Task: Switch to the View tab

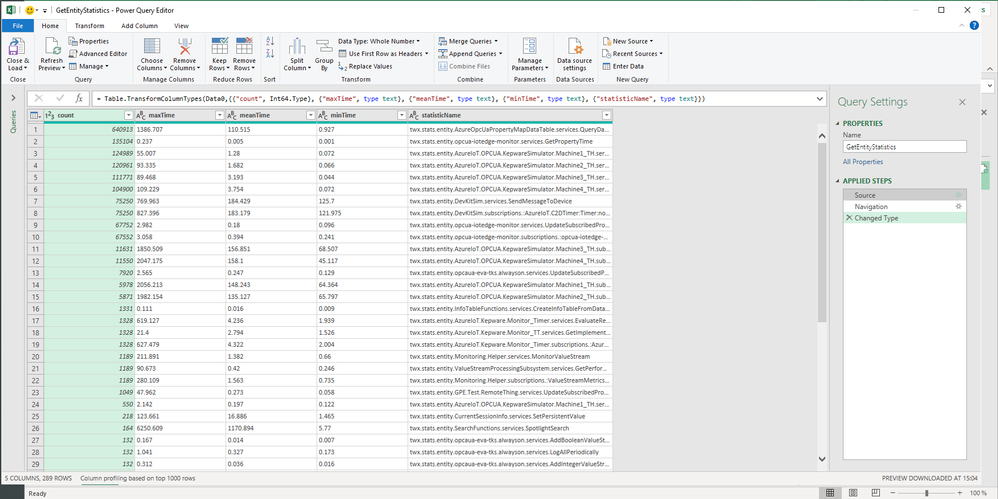Action: [x=181, y=26]
